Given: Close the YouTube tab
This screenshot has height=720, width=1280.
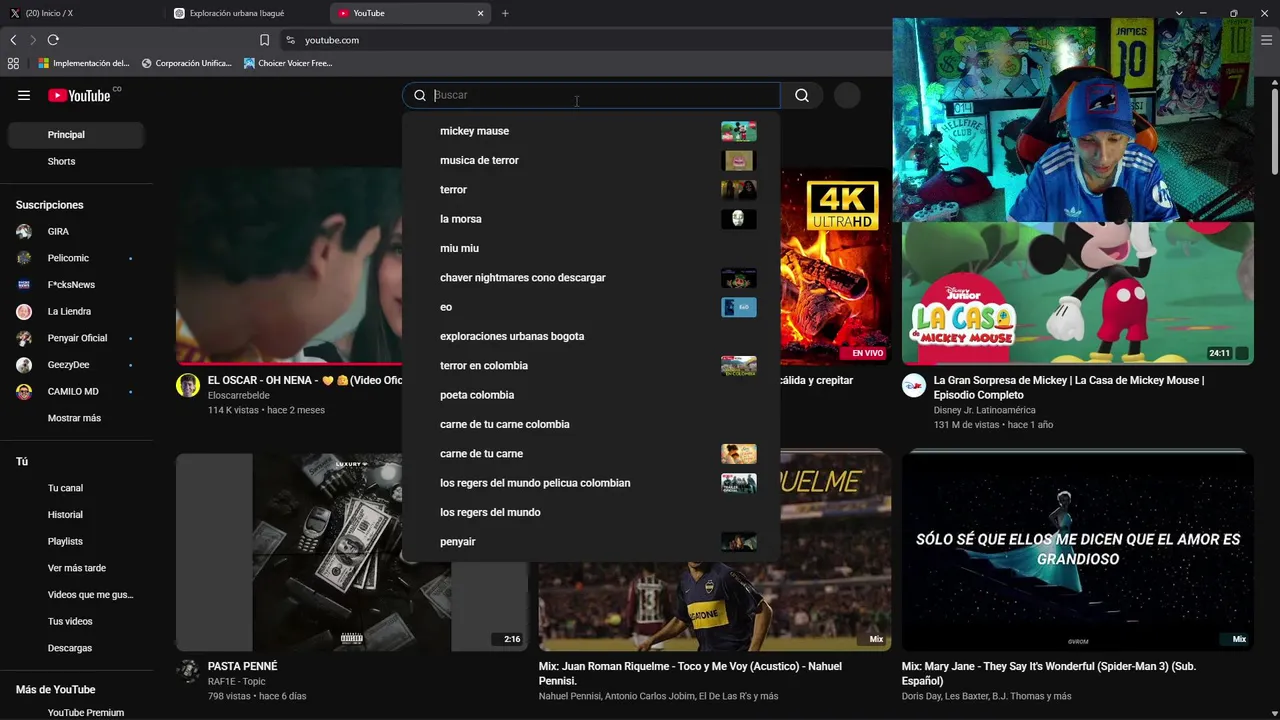Looking at the screenshot, I should [481, 13].
